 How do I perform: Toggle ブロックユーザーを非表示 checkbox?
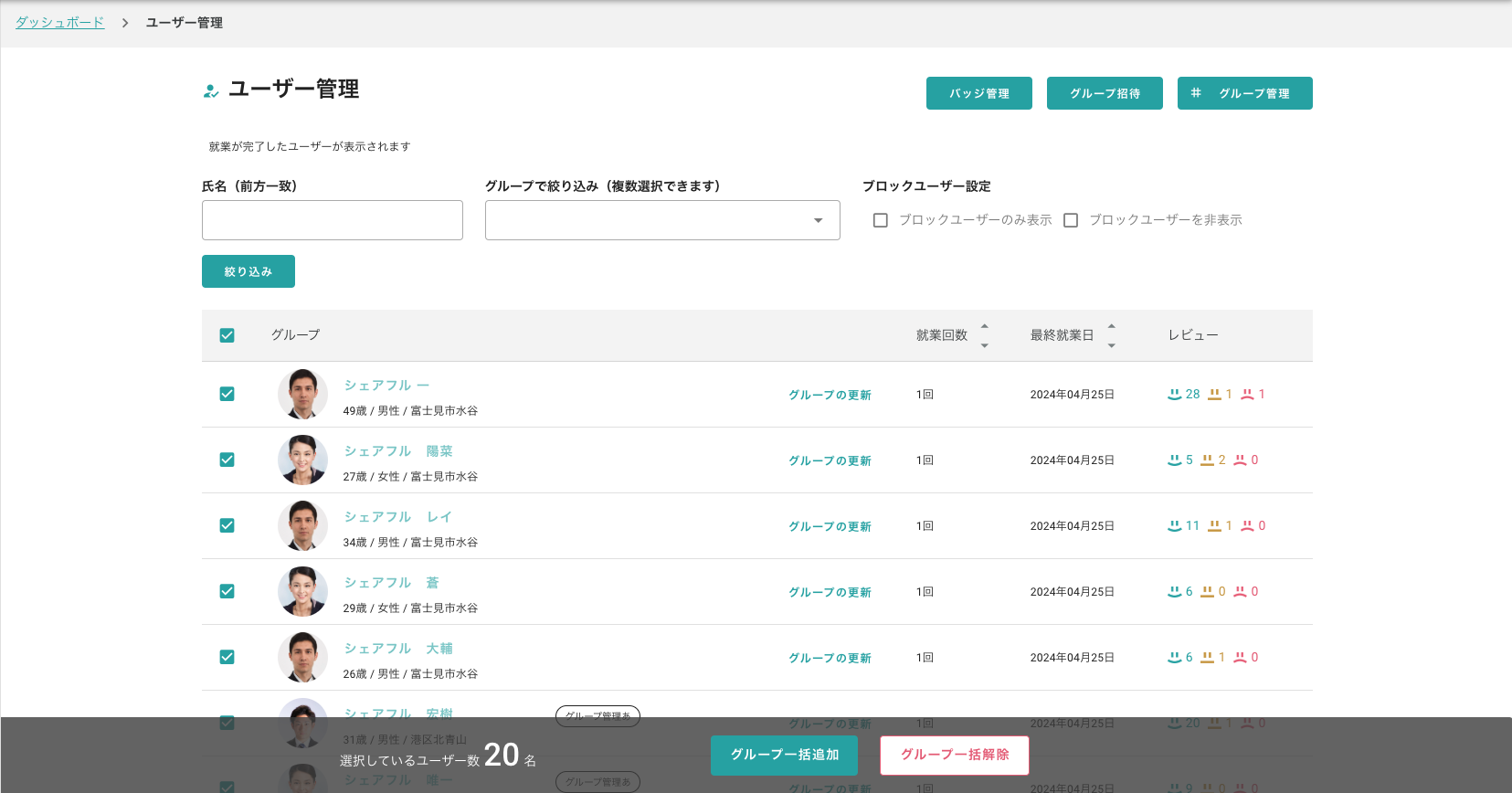(x=1071, y=220)
